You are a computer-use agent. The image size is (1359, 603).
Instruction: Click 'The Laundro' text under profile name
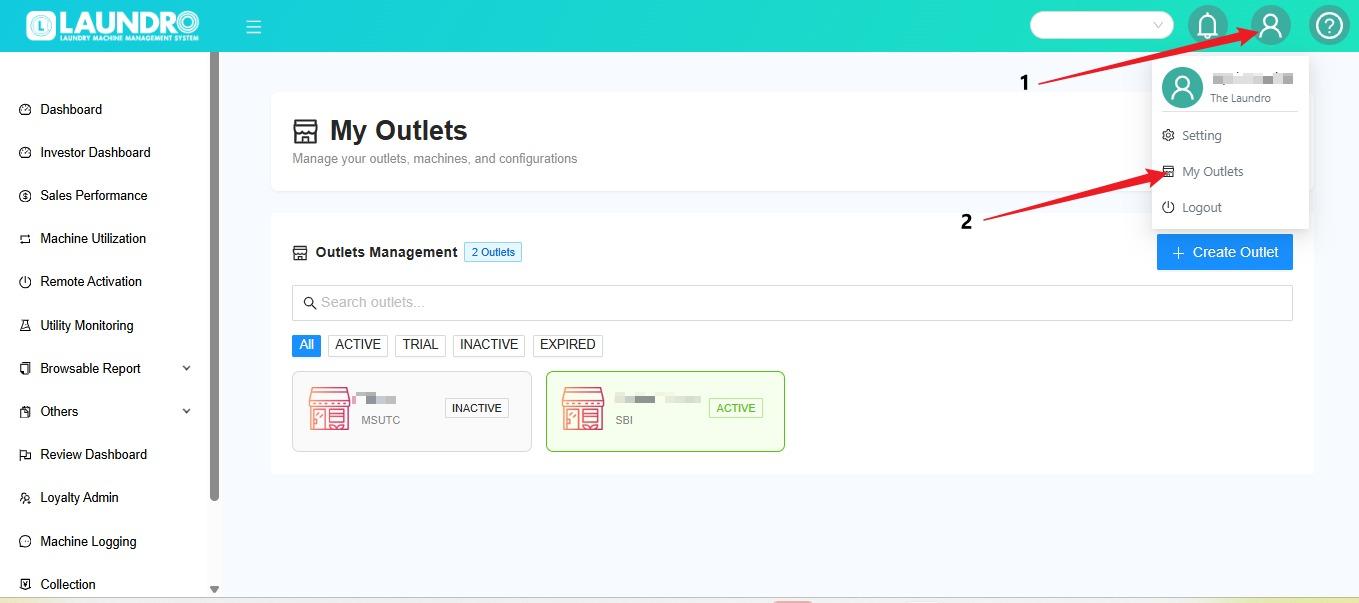[1240, 98]
